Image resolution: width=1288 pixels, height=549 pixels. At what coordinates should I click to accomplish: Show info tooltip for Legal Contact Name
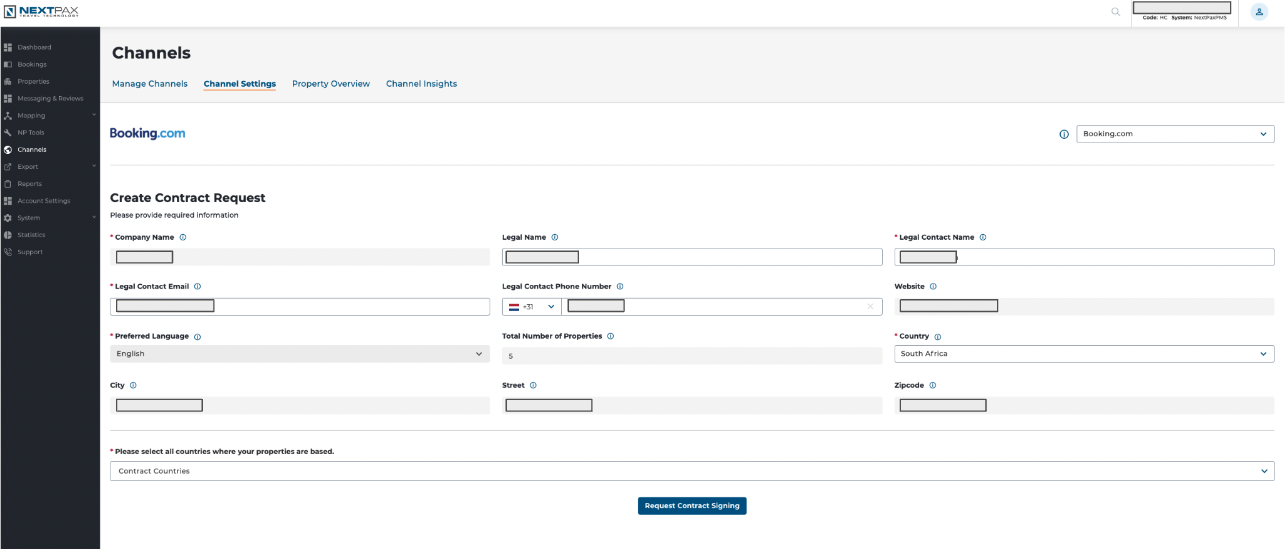click(983, 237)
